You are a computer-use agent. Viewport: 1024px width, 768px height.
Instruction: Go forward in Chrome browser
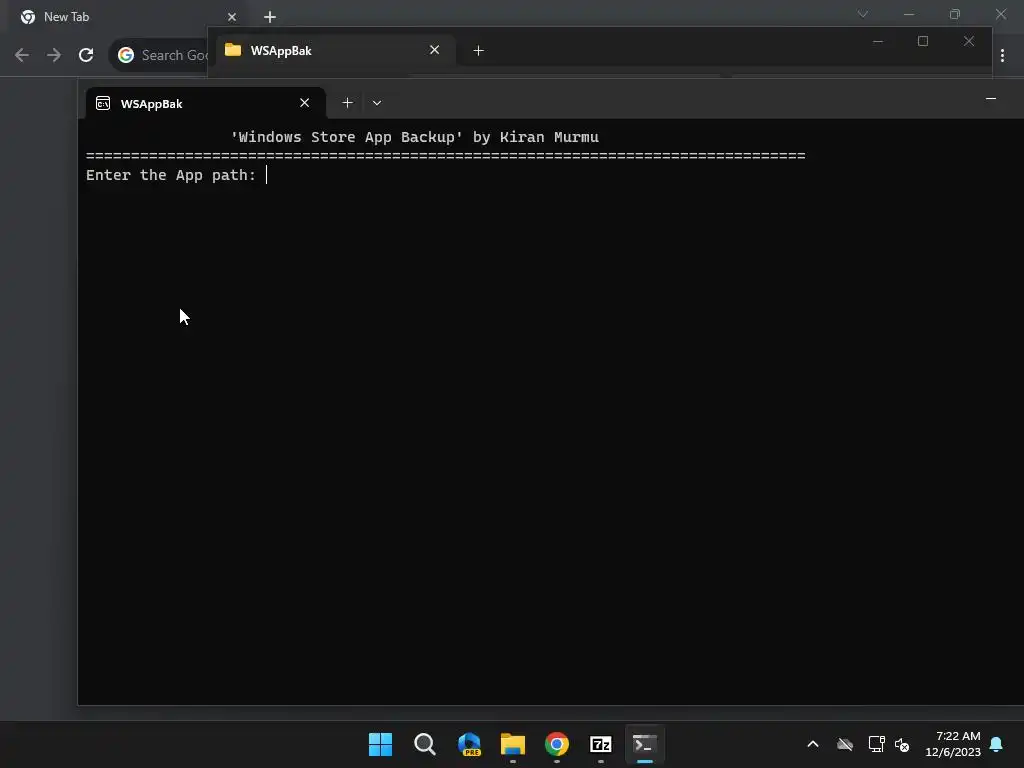(54, 55)
